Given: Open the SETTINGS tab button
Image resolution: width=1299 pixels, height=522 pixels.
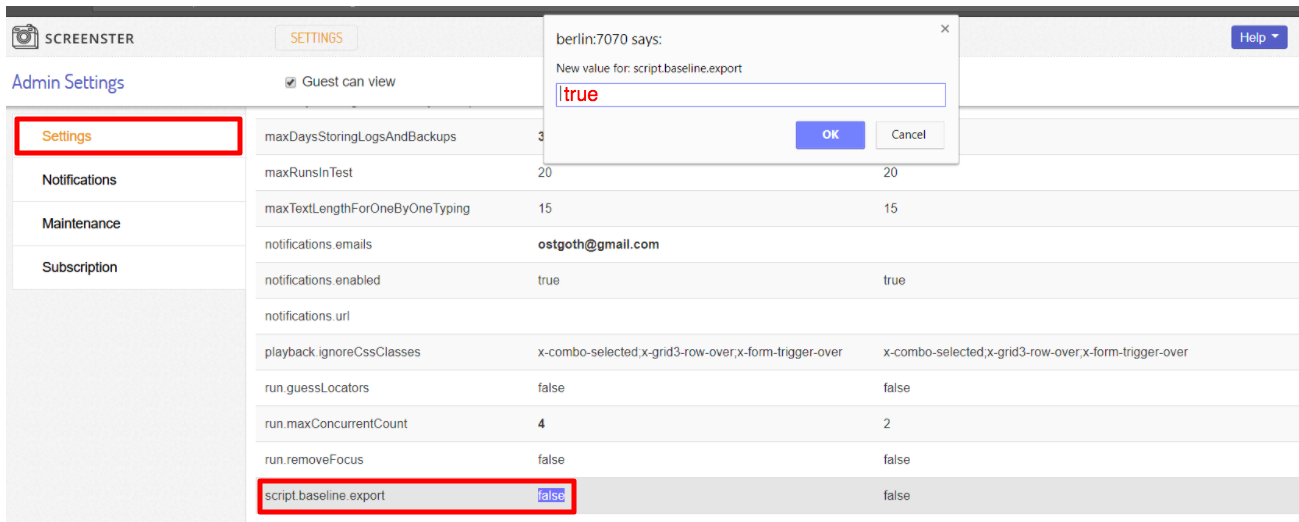Looking at the screenshot, I should click(x=316, y=38).
